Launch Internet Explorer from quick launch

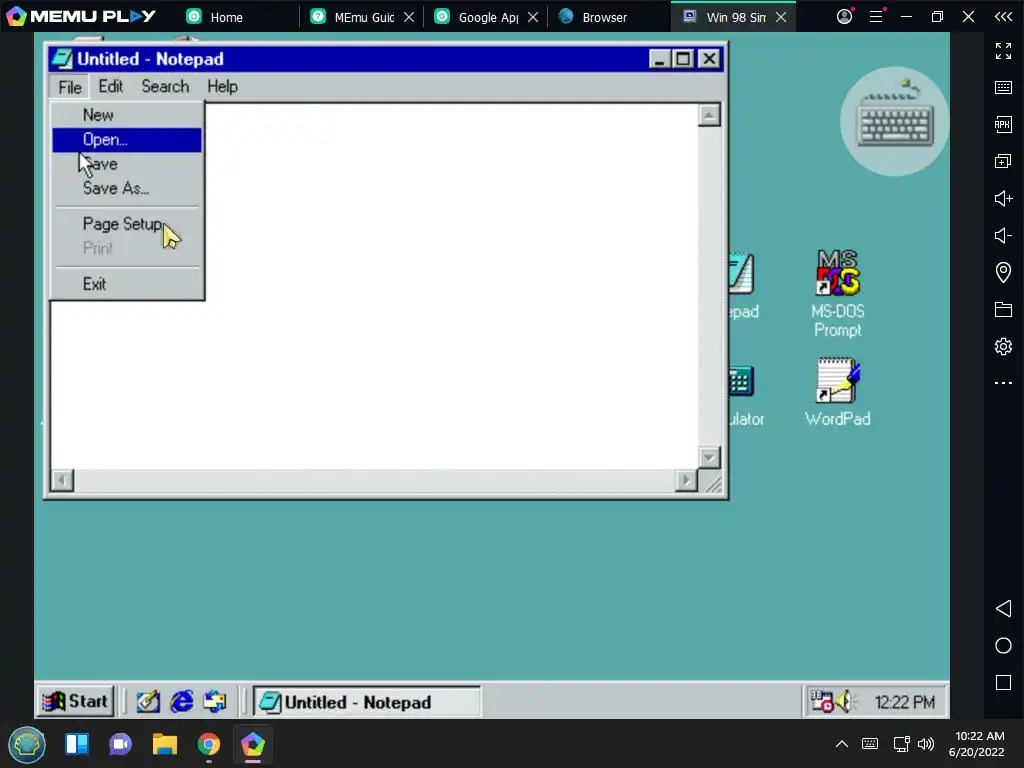pyautogui.click(x=182, y=702)
